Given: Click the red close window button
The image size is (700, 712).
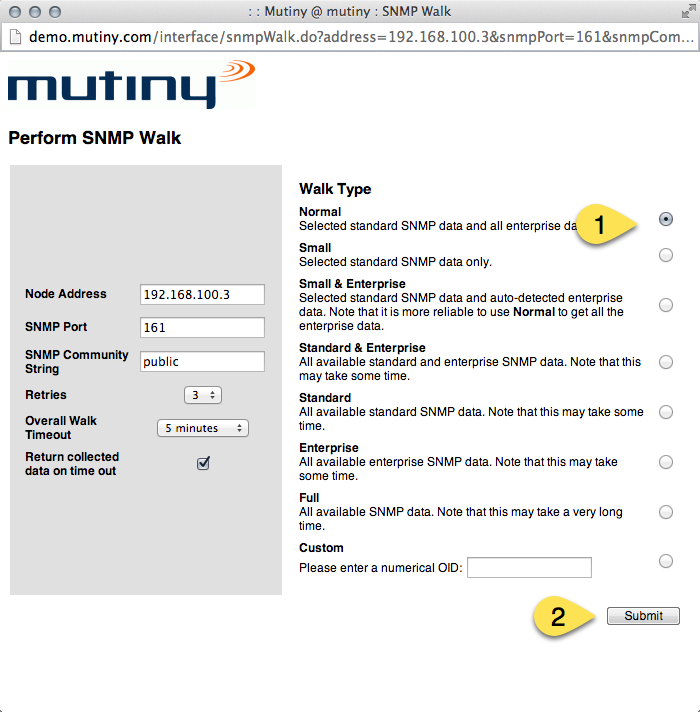Looking at the screenshot, I should pos(15,12).
